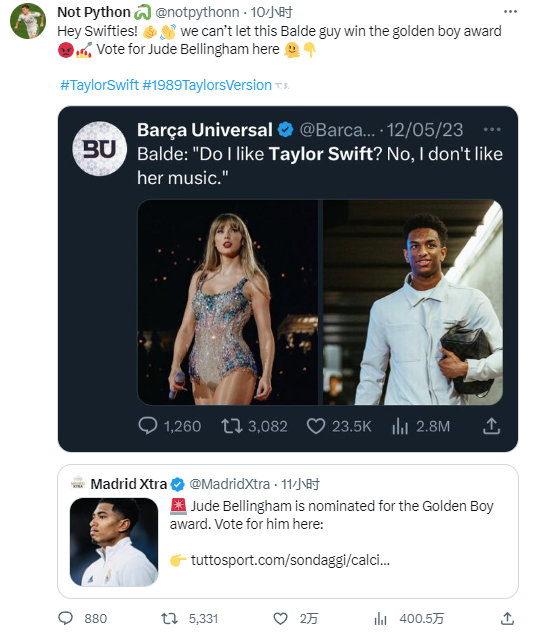534x635 pixels.
Task: Click the reply icon with 1,260 in the quoted image
Action: tap(148, 426)
